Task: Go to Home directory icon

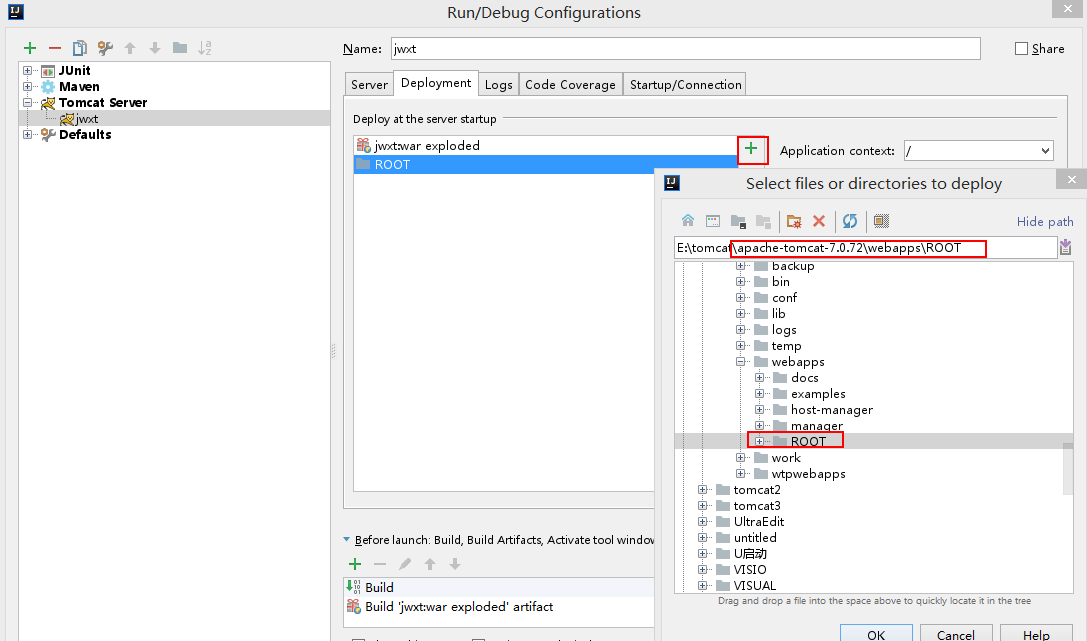Action: tap(688, 221)
